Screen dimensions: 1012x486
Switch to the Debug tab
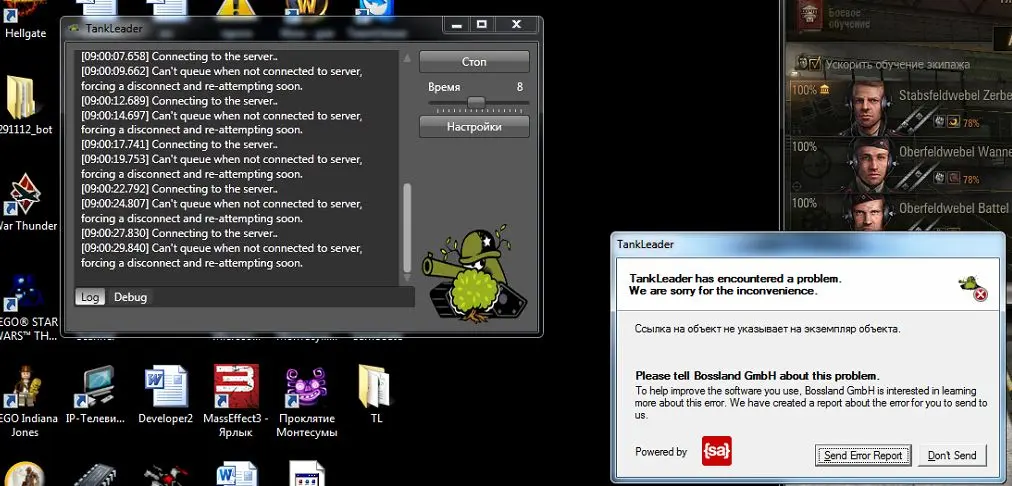[x=130, y=297]
